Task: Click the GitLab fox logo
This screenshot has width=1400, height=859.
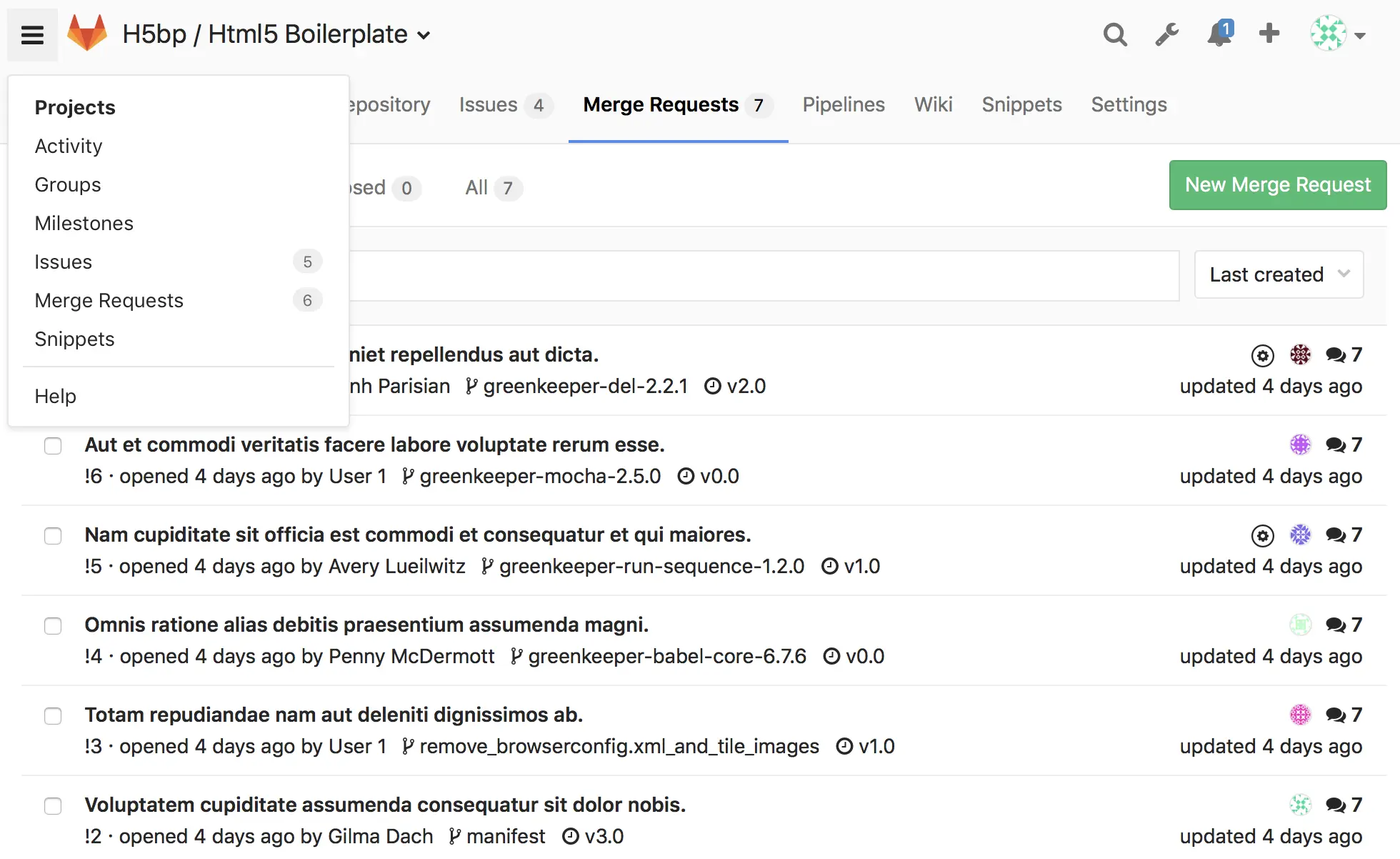Action: (x=87, y=34)
